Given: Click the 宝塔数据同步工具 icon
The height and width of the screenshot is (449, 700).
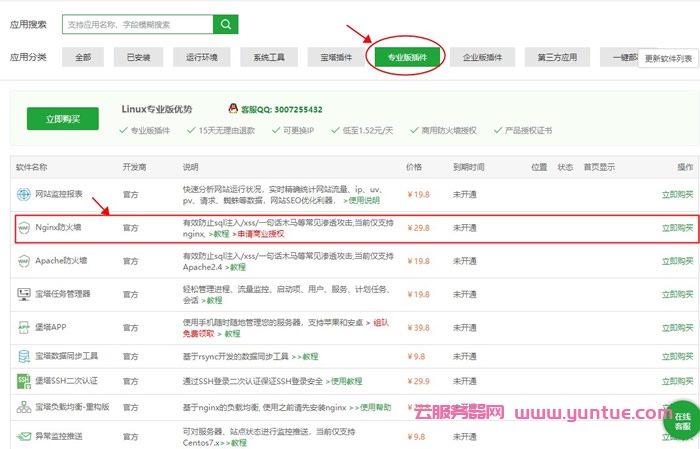Looking at the screenshot, I should (x=23, y=356).
